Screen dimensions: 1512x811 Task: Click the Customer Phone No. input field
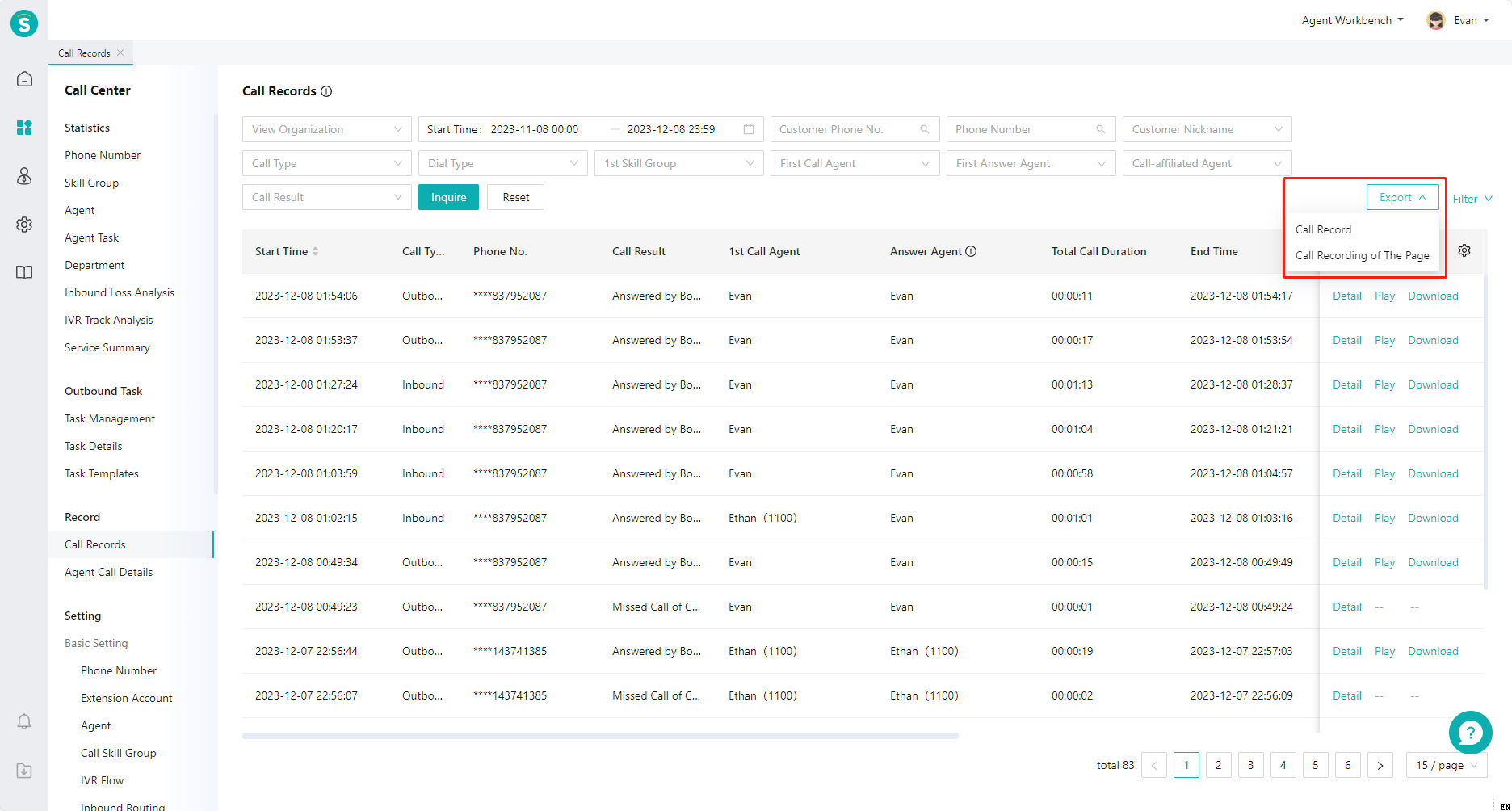pyautogui.click(x=855, y=129)
